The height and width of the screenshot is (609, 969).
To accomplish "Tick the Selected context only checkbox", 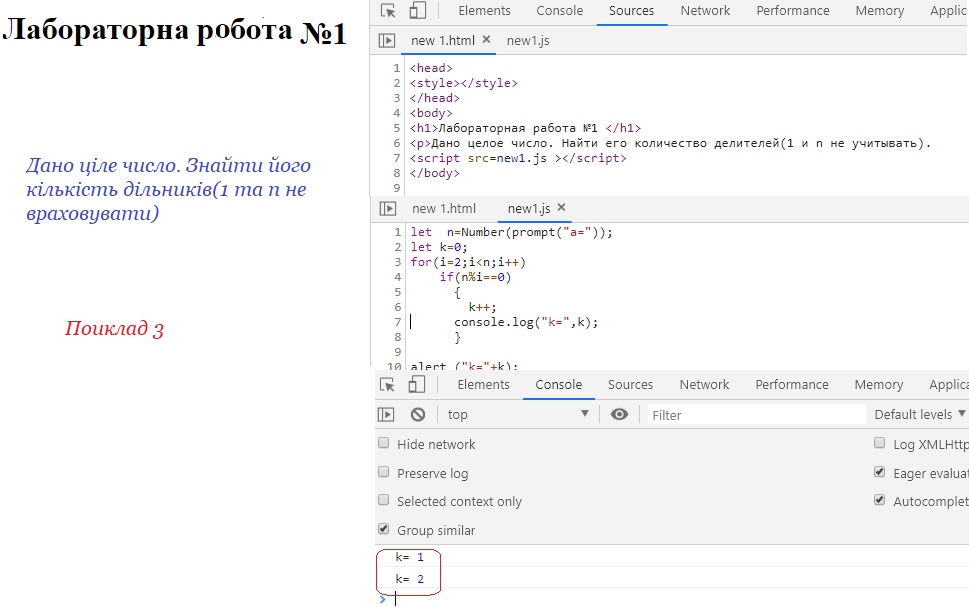I will coord(384,500).
